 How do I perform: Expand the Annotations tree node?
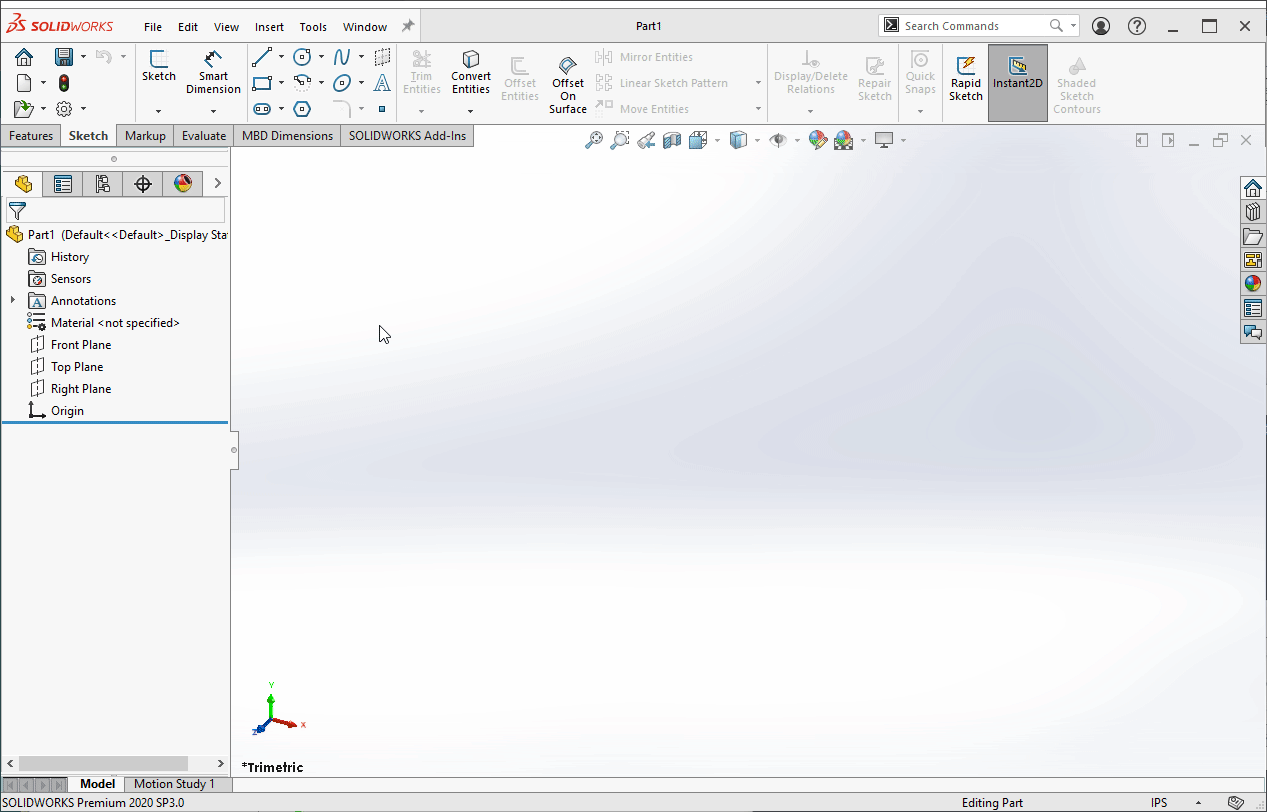(13, 300)
